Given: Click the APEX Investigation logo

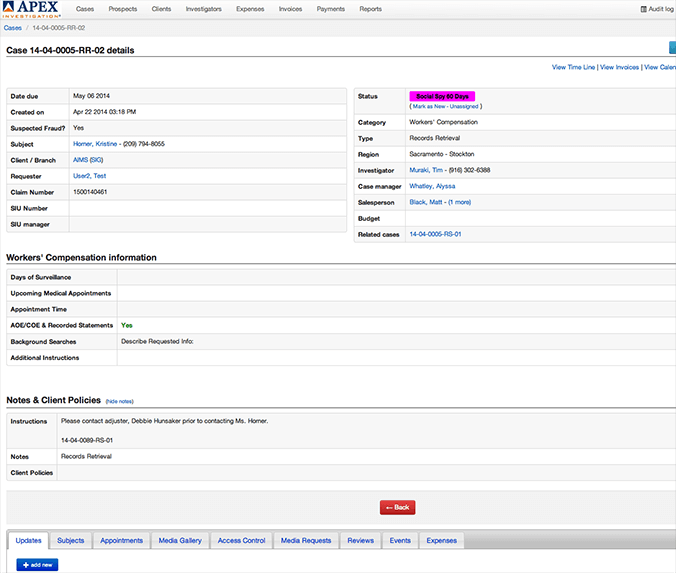Looking at the screenshot, I should pyautogui.click(x=30, y=9).
